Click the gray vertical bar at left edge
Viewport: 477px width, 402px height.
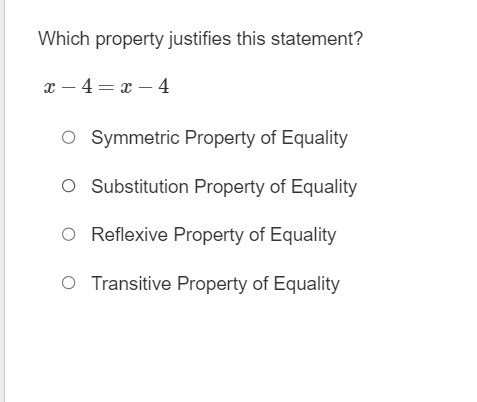(x=2, y=201)
